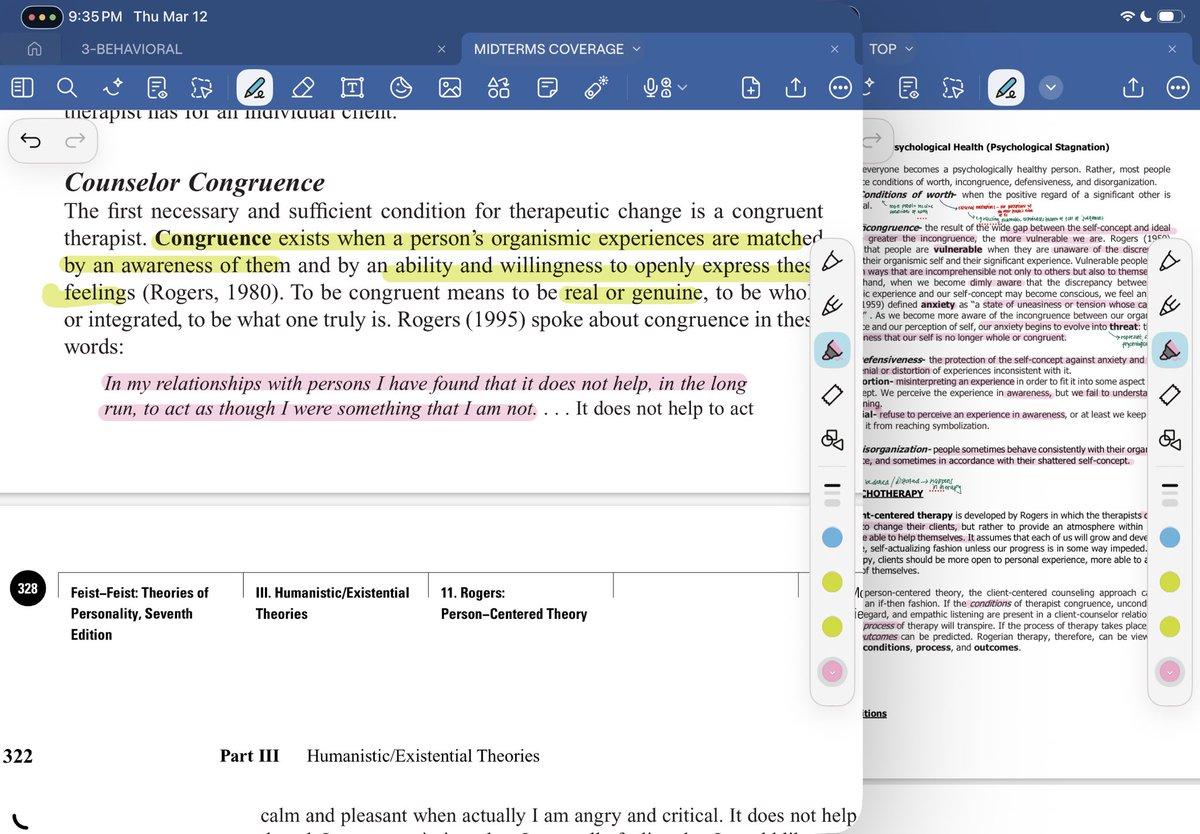
Task: Select the Lasso tool in left window
Action: [203, 88]
